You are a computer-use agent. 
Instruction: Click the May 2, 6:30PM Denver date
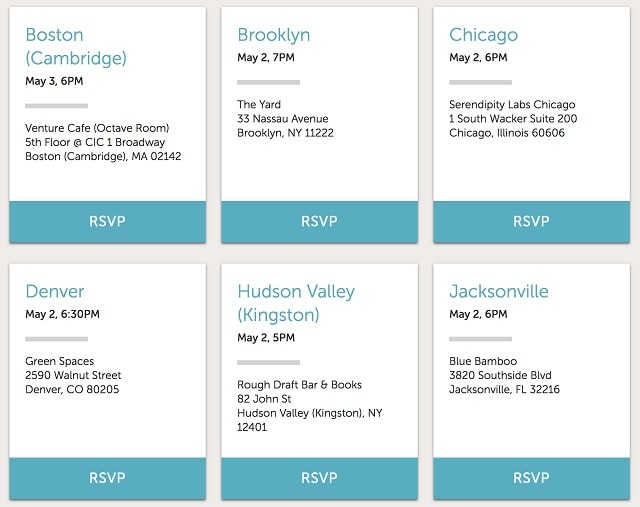62,314
